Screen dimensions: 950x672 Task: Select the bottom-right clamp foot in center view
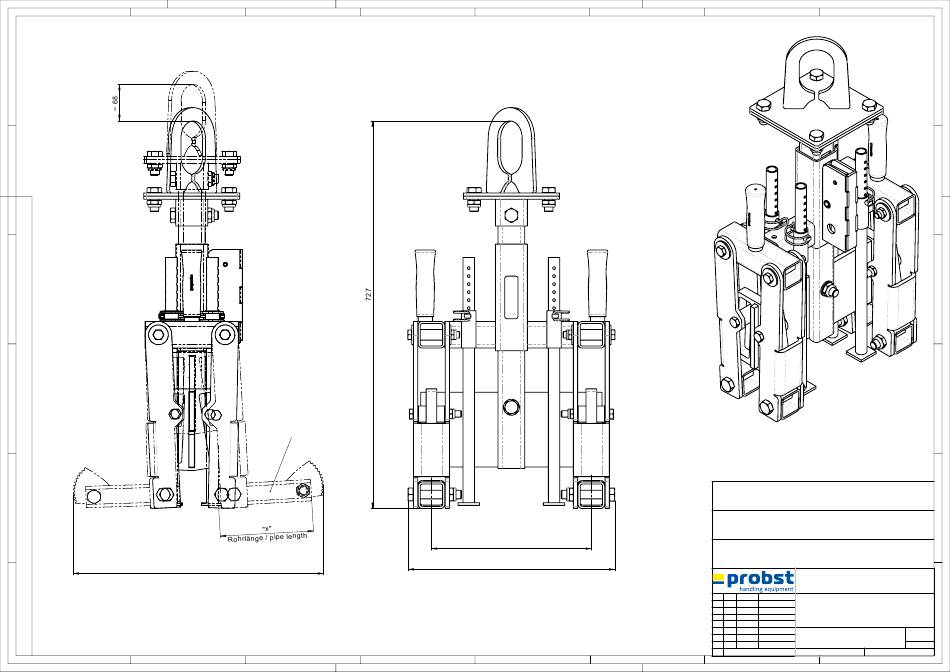point(589,494)
